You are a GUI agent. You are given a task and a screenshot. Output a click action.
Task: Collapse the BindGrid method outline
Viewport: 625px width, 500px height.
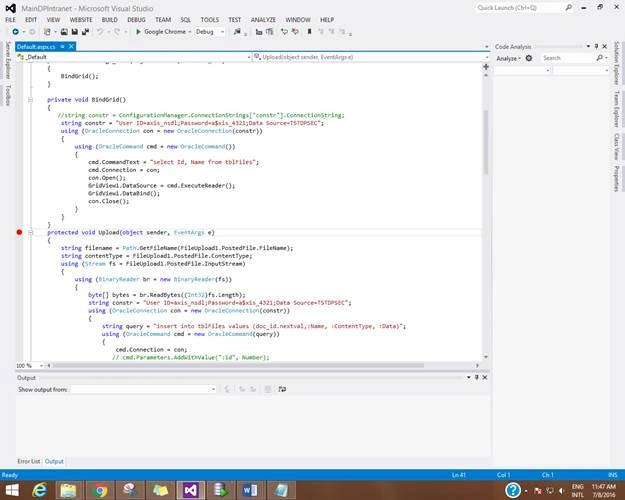point(30,100)
